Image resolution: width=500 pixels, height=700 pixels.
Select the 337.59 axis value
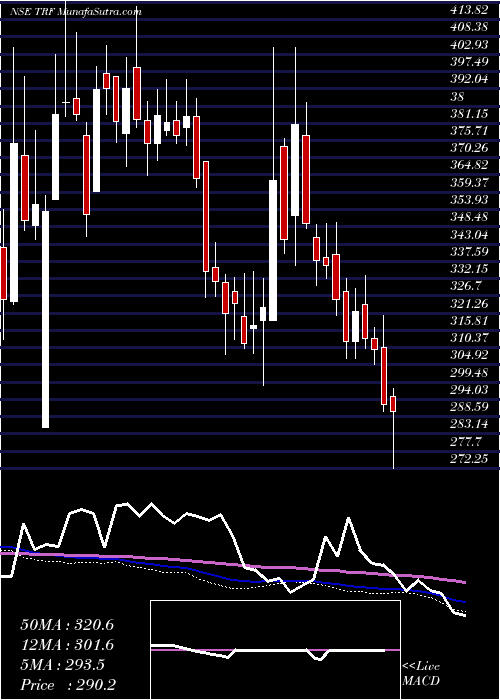(x=469, y=252)
